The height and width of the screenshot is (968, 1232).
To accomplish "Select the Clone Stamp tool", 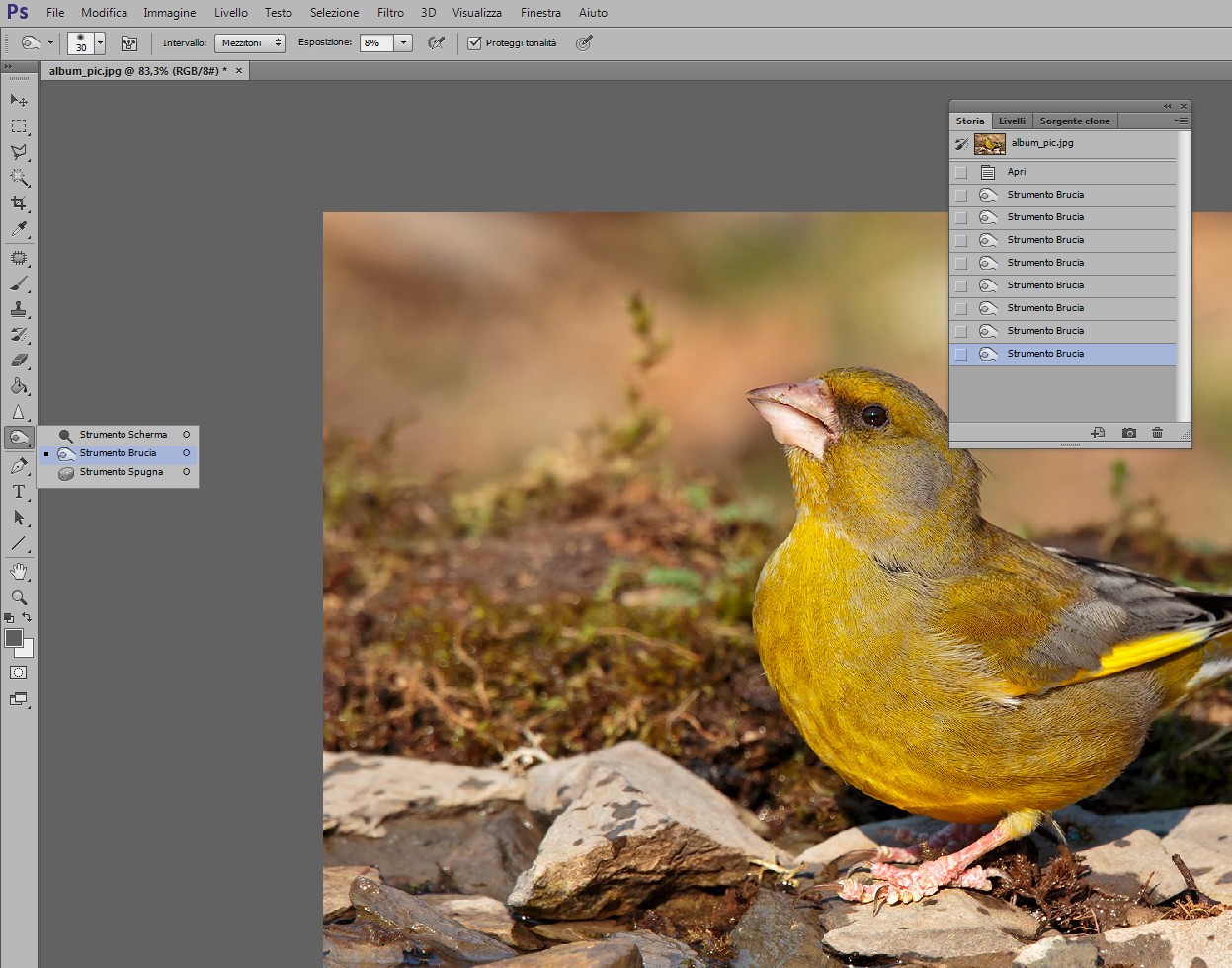I will click(19, 309).
